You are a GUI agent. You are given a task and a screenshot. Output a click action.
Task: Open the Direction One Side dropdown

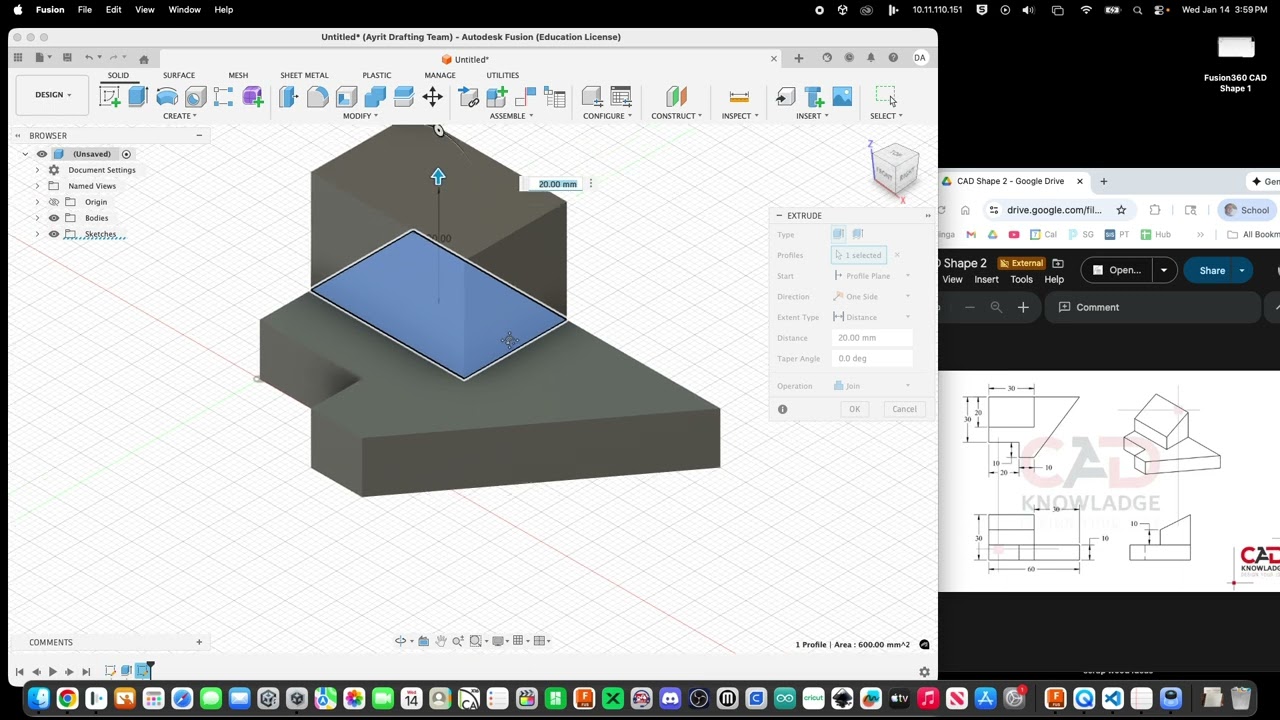pyautogui.click(x=872, y=297)
